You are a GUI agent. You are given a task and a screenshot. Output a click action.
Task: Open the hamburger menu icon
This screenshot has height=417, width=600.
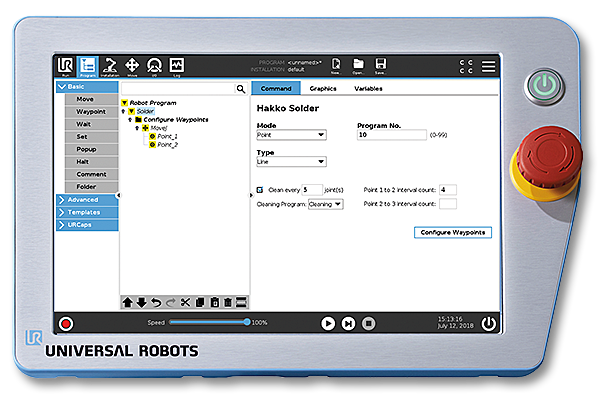[488, 66]
